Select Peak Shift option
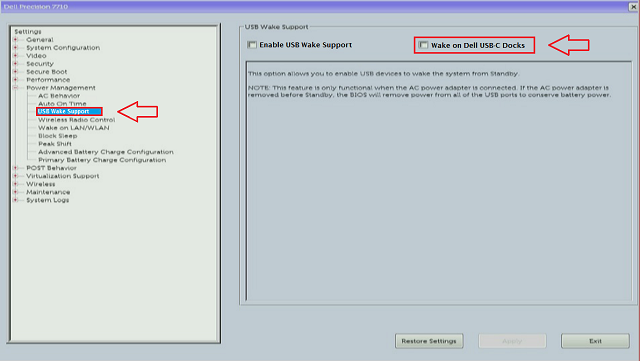640x361 pixels. click(x=55, y=144)
